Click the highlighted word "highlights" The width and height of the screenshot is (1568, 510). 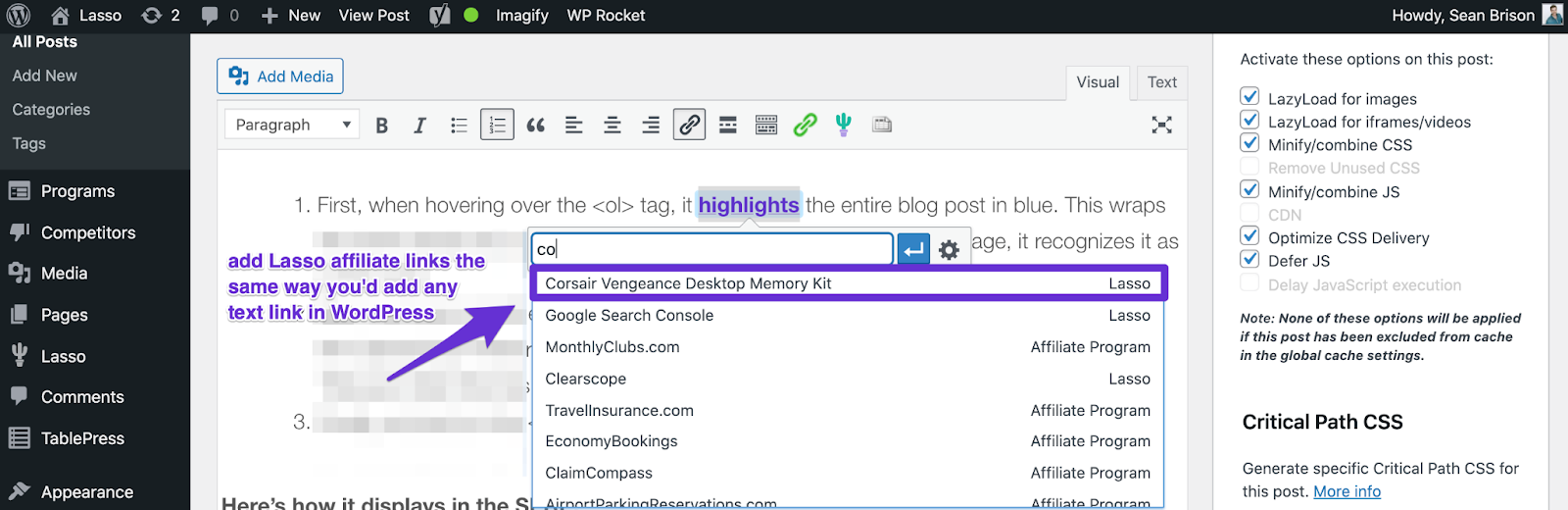pyautogui.click(x=749, y=205)
